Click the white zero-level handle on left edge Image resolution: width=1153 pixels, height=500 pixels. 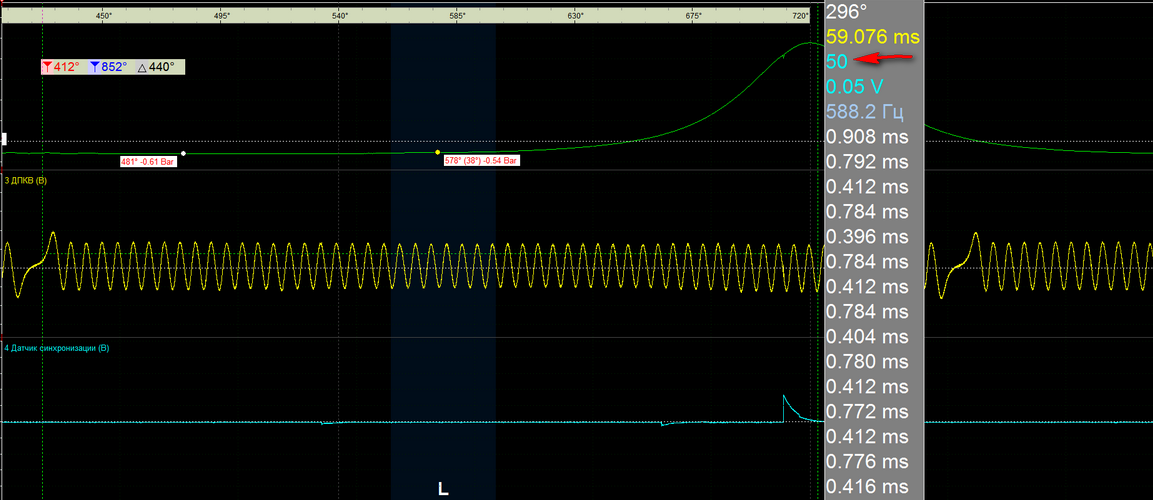coord(4,139)
